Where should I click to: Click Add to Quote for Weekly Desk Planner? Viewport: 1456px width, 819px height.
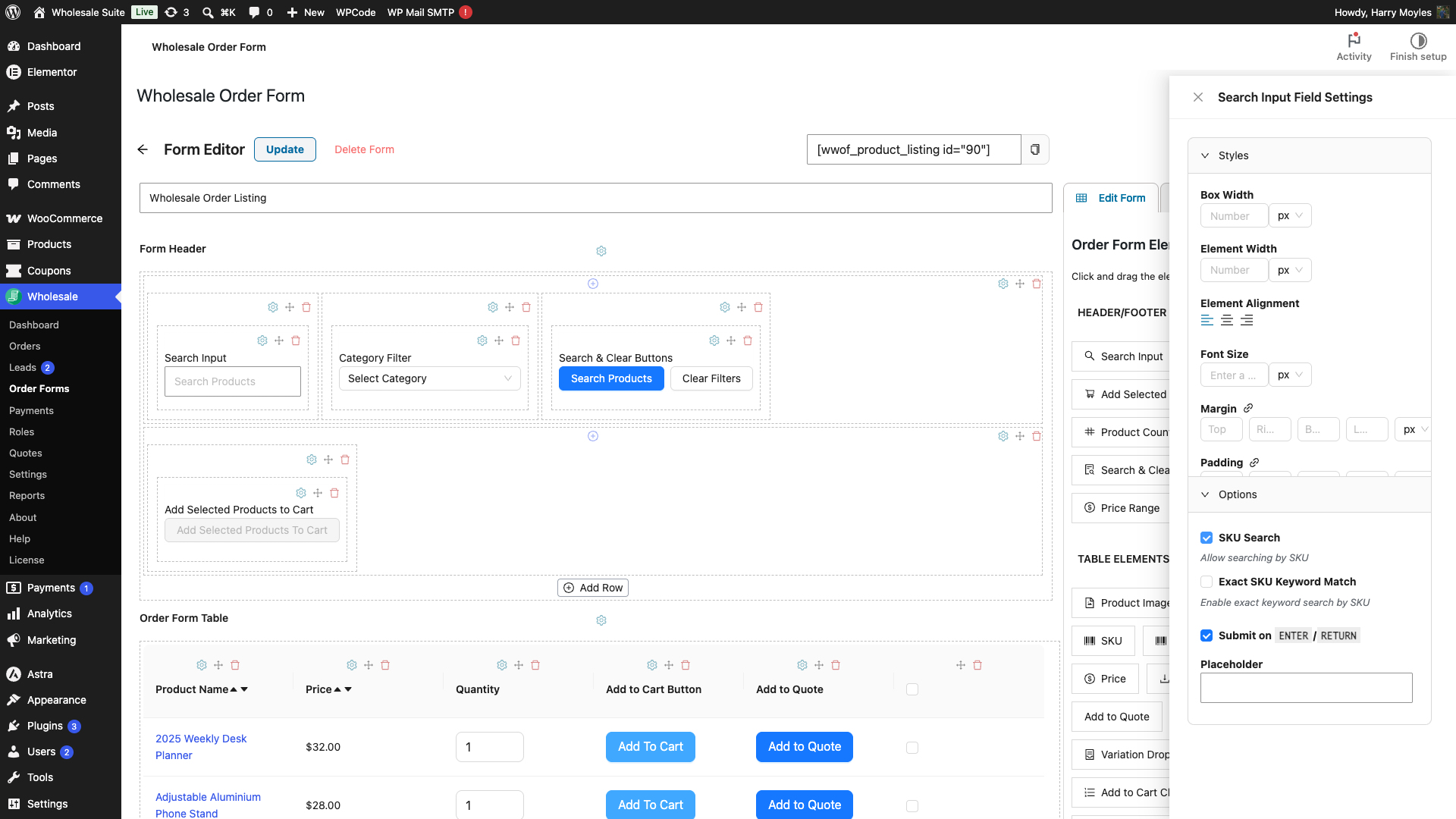point(805,746)
